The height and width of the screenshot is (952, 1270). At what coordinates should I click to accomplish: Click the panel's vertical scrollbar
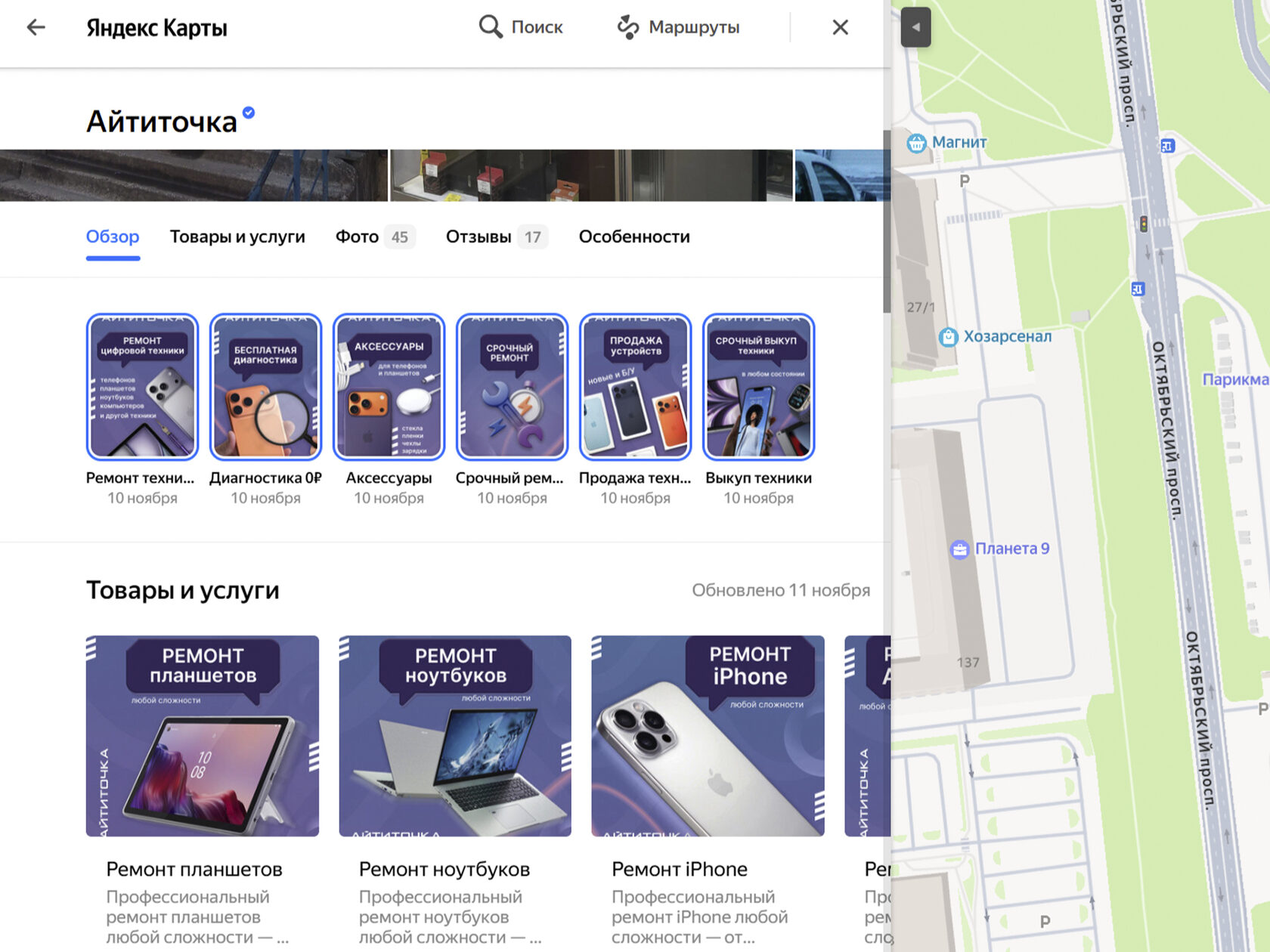(x=887, y=221)
